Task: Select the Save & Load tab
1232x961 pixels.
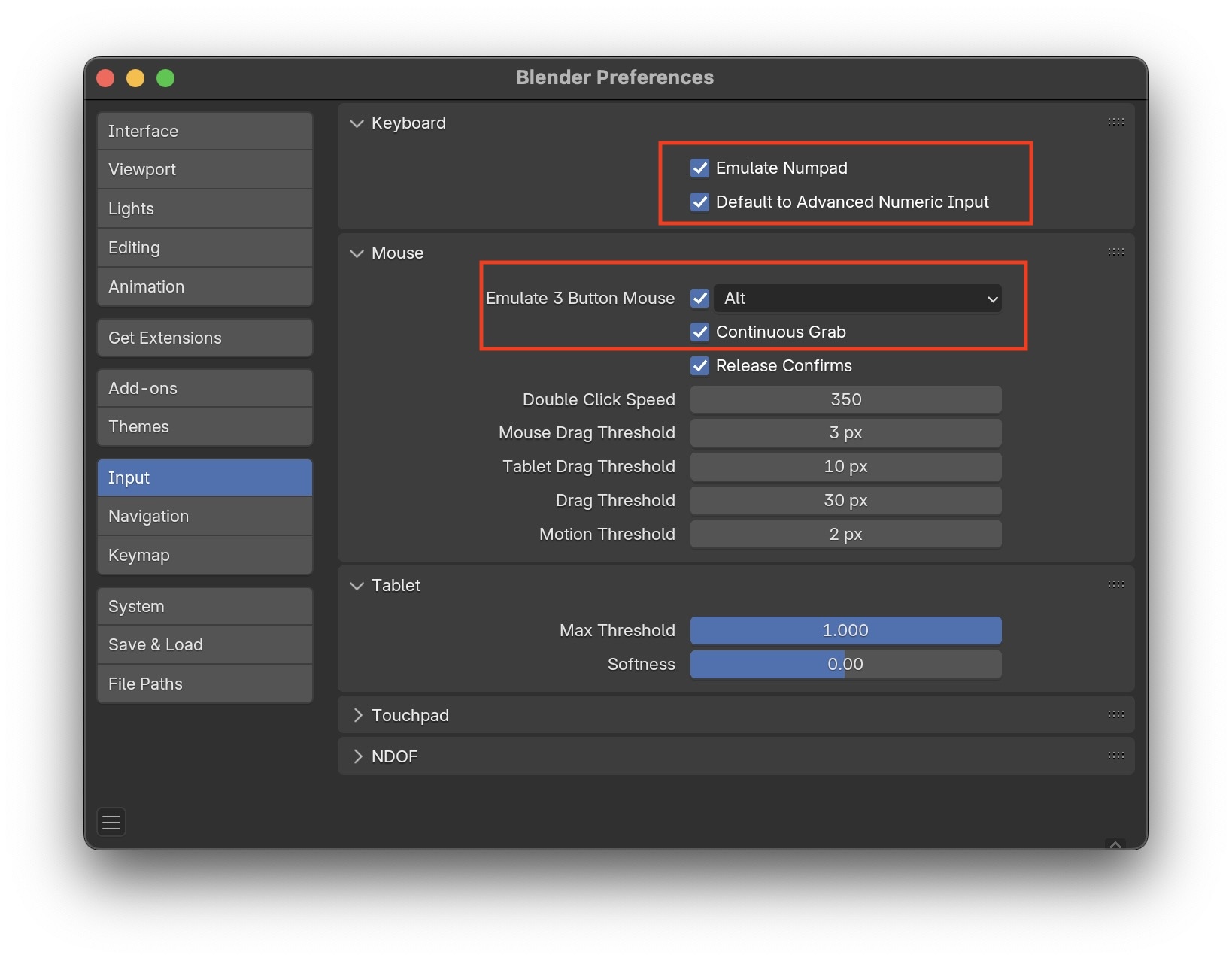Action: pyautogui.click(x=205, y=644)
